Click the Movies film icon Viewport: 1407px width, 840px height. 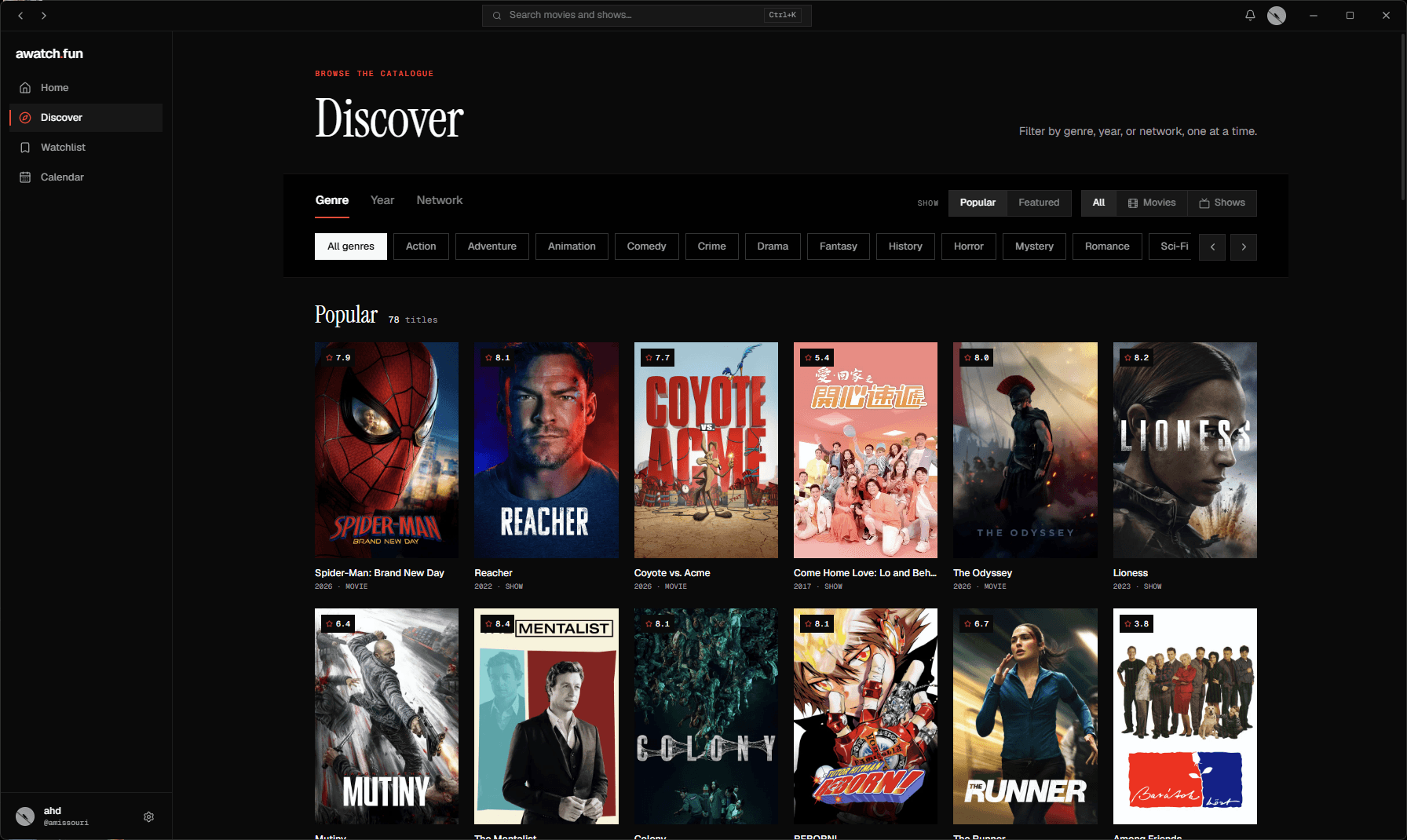click(1133, 203)
